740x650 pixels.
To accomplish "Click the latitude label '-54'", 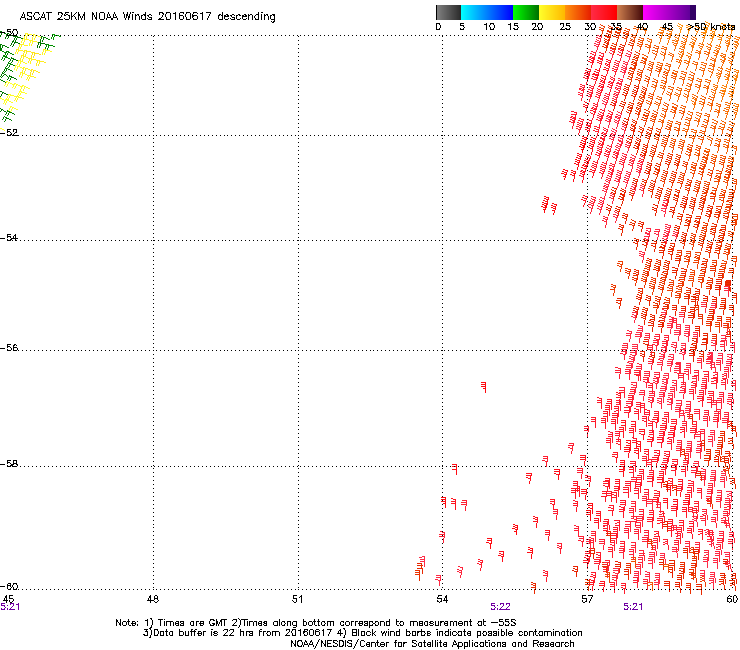I will pos(9,237).
